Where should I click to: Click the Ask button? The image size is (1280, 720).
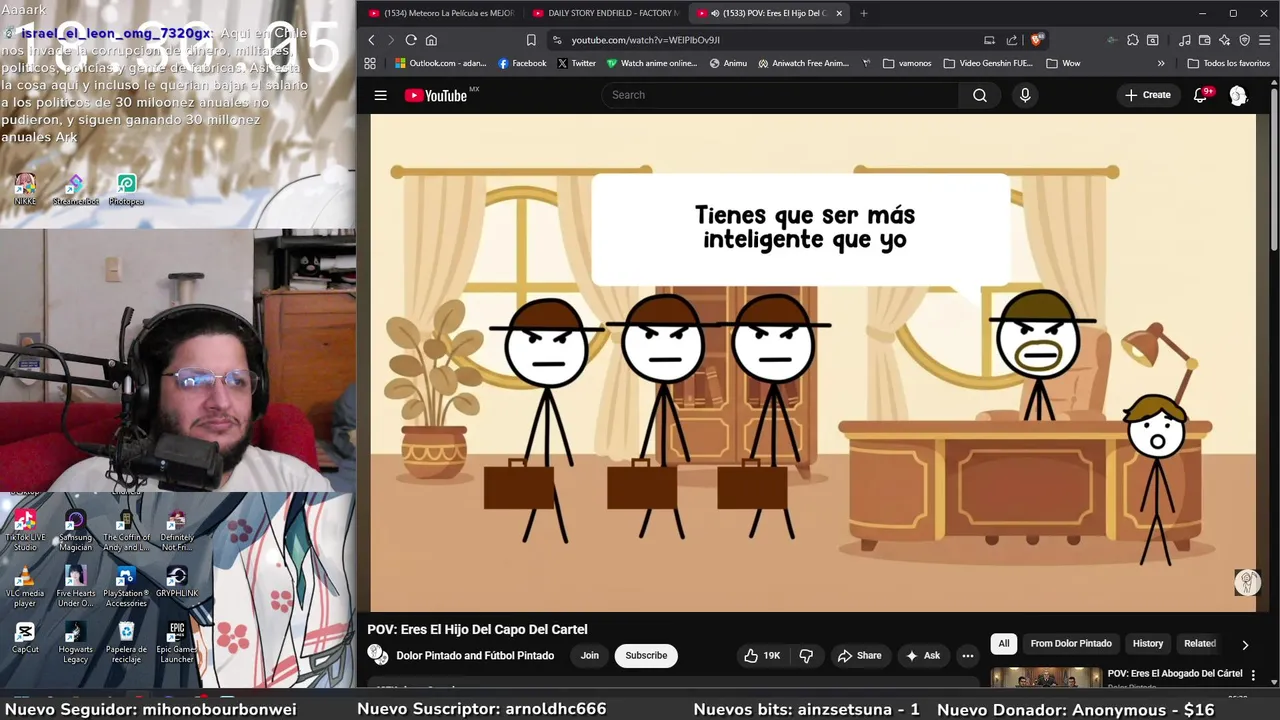923,655
